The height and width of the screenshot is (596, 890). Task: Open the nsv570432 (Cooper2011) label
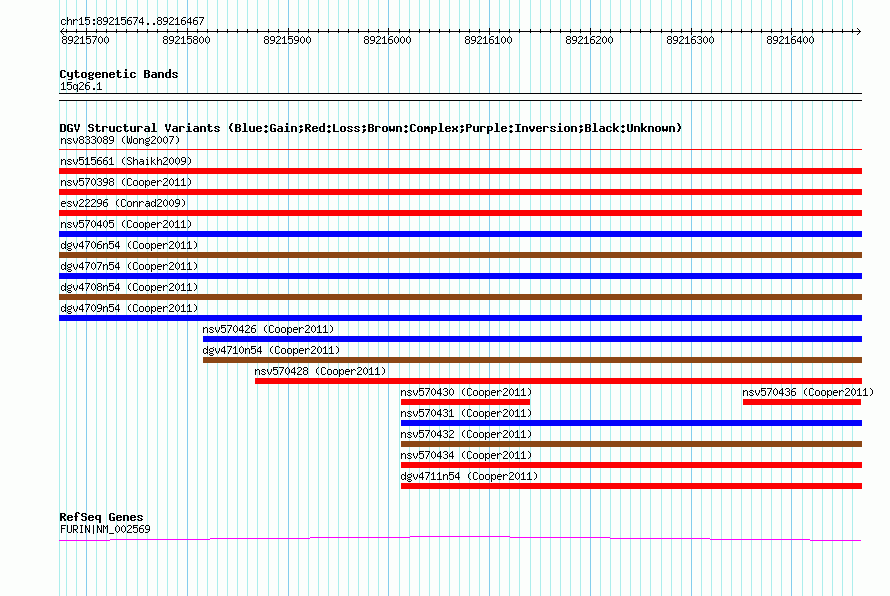coord(466,434)
